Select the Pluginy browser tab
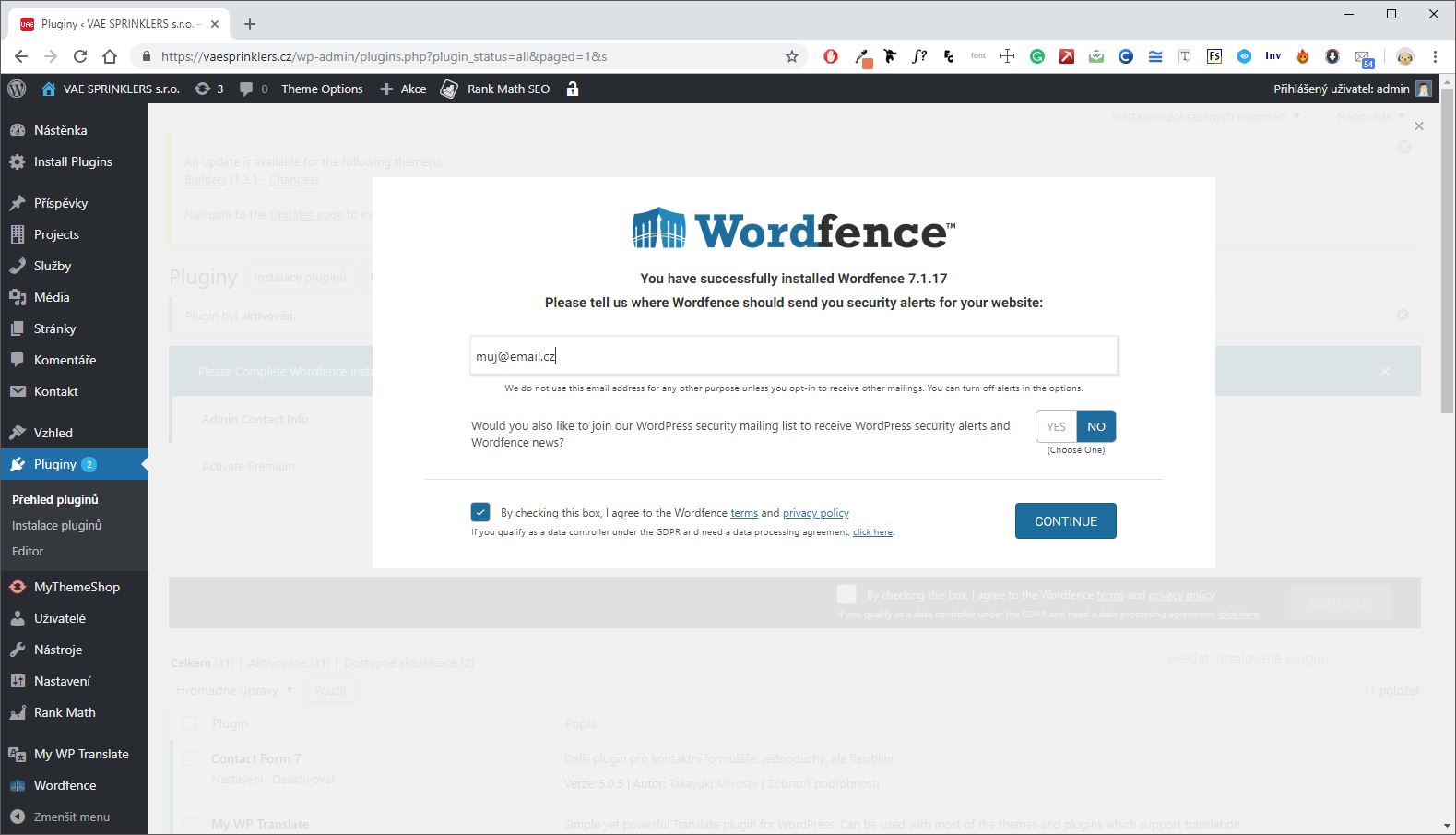Viewport: 1456px width, 835px height. pos(121,24)
